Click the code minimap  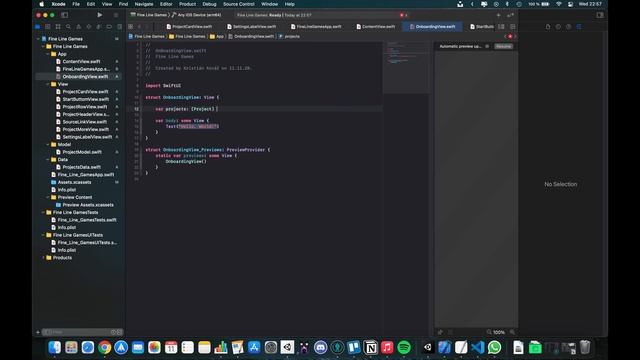click(x=406, y=67)
